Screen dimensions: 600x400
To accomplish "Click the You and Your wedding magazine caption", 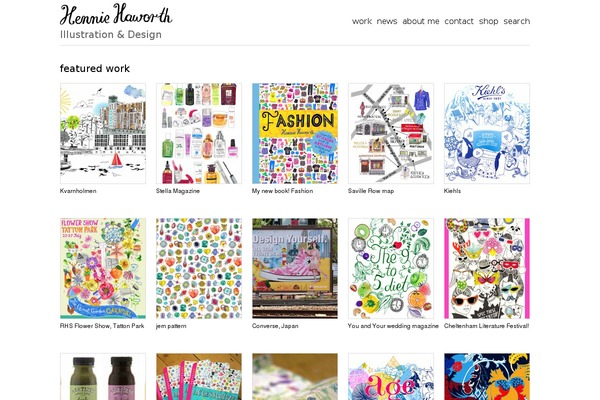I will click(393, 326).
